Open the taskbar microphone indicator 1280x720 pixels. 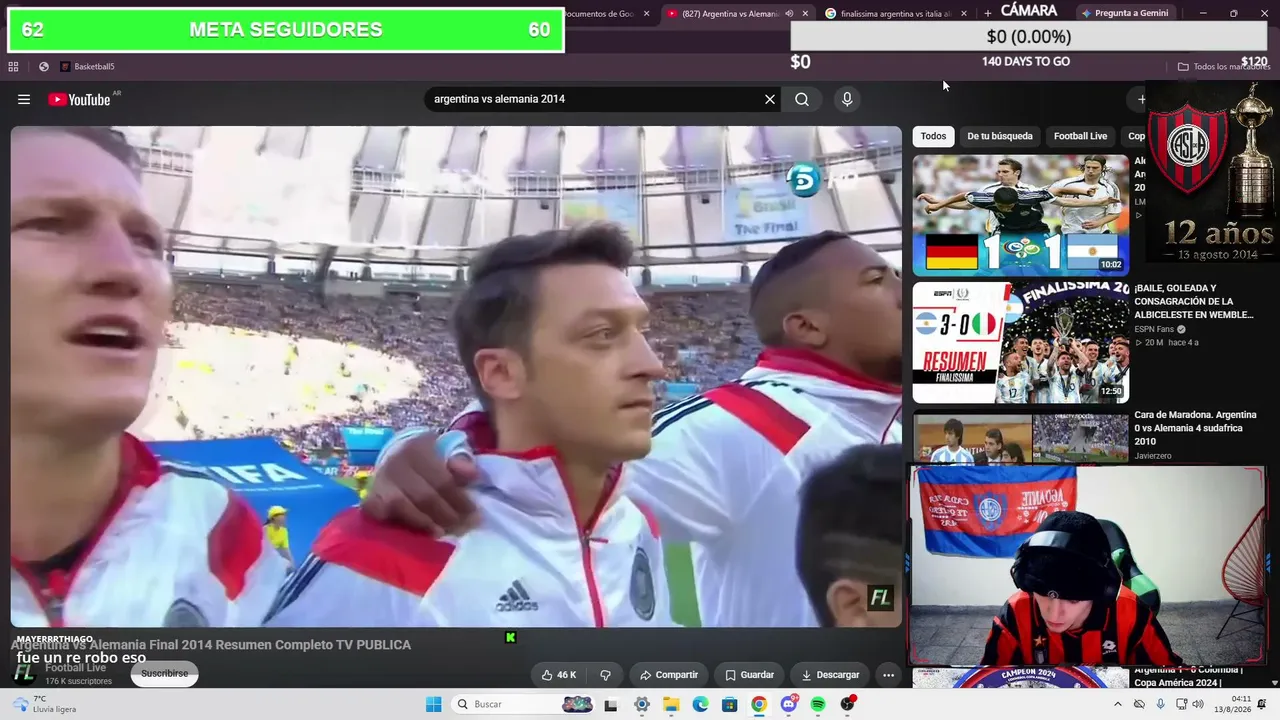(x=1161, y=704)
